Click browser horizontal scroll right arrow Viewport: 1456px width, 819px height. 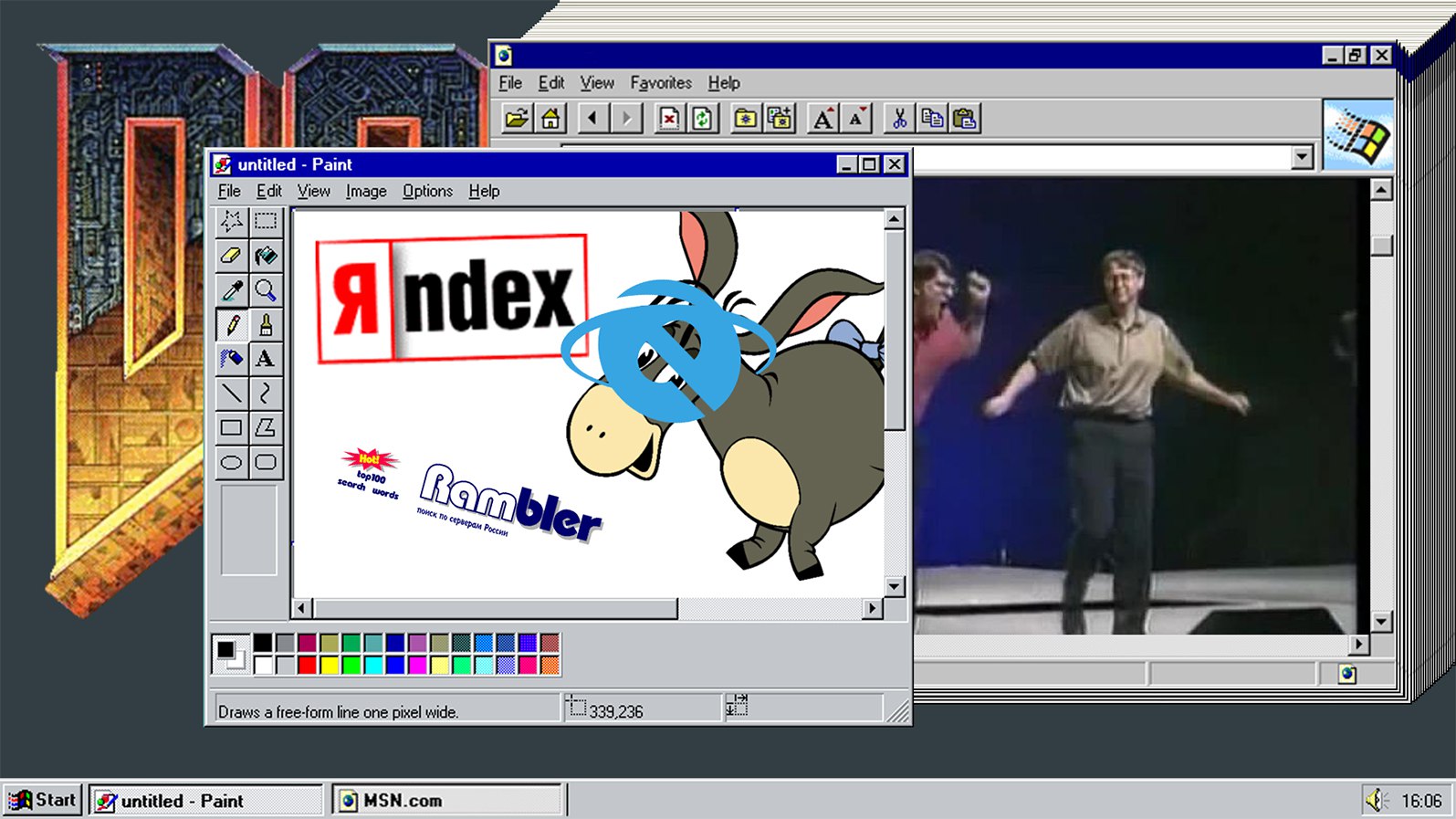pyautogui.click(x=1359, y=645)
